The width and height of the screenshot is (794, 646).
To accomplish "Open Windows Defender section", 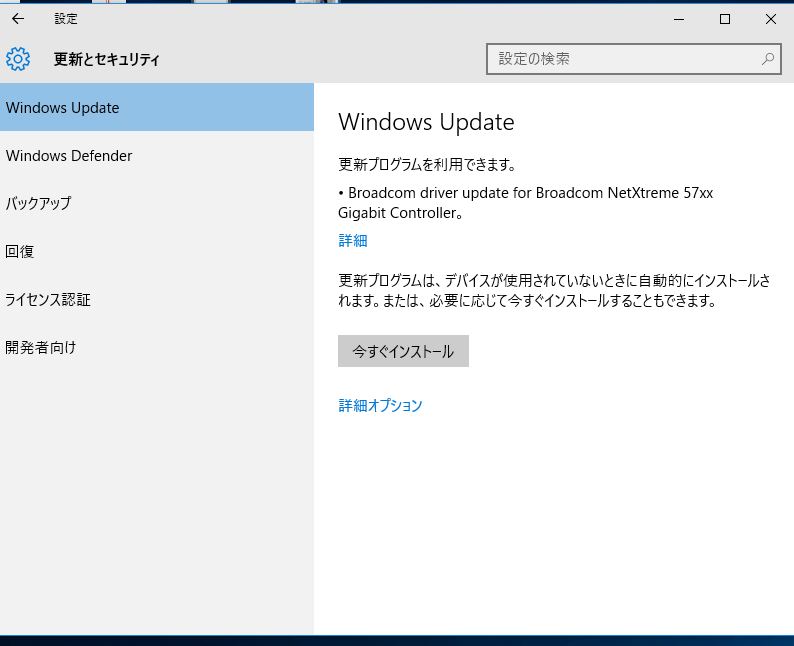I will pos(156,155).
